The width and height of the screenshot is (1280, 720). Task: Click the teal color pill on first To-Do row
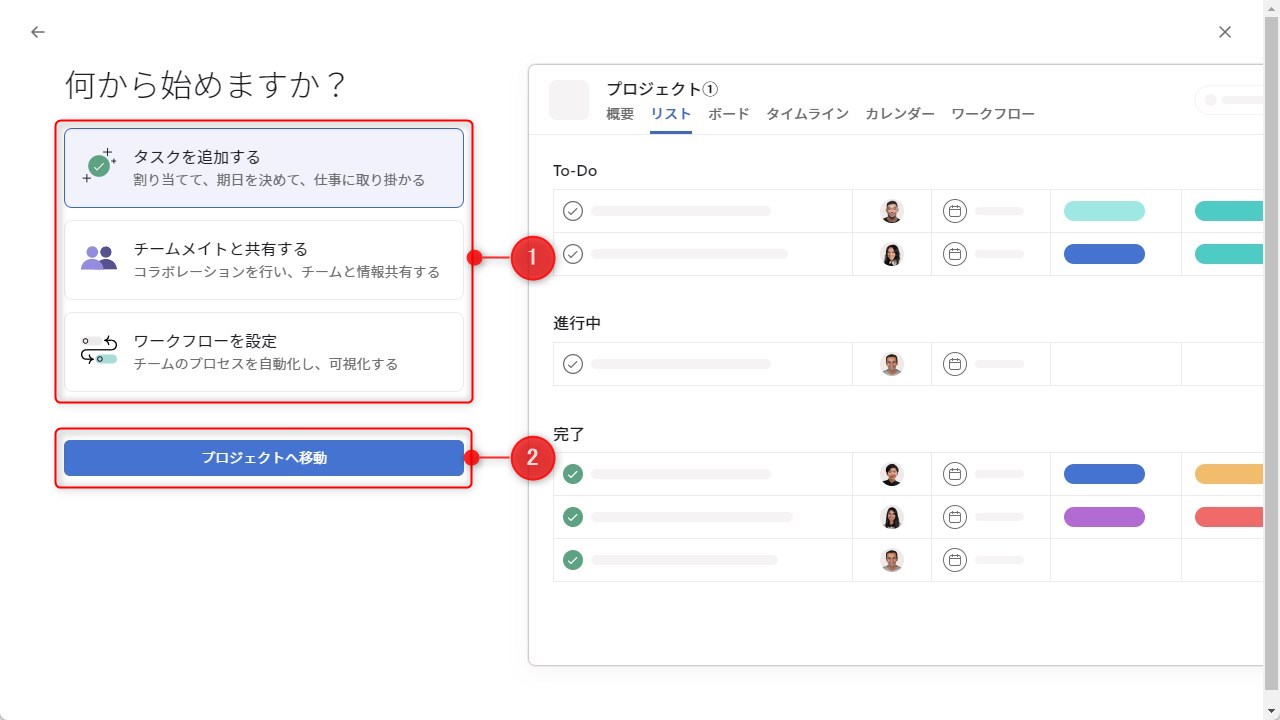coord(1104,210)
